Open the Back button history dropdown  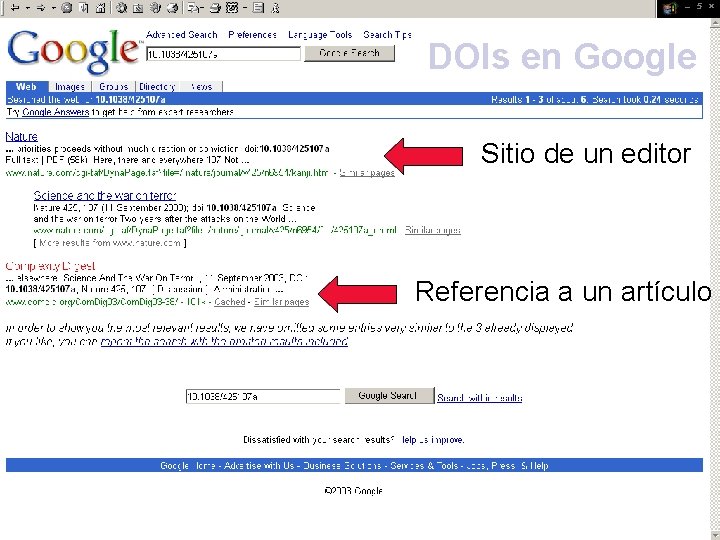[28, 7]
